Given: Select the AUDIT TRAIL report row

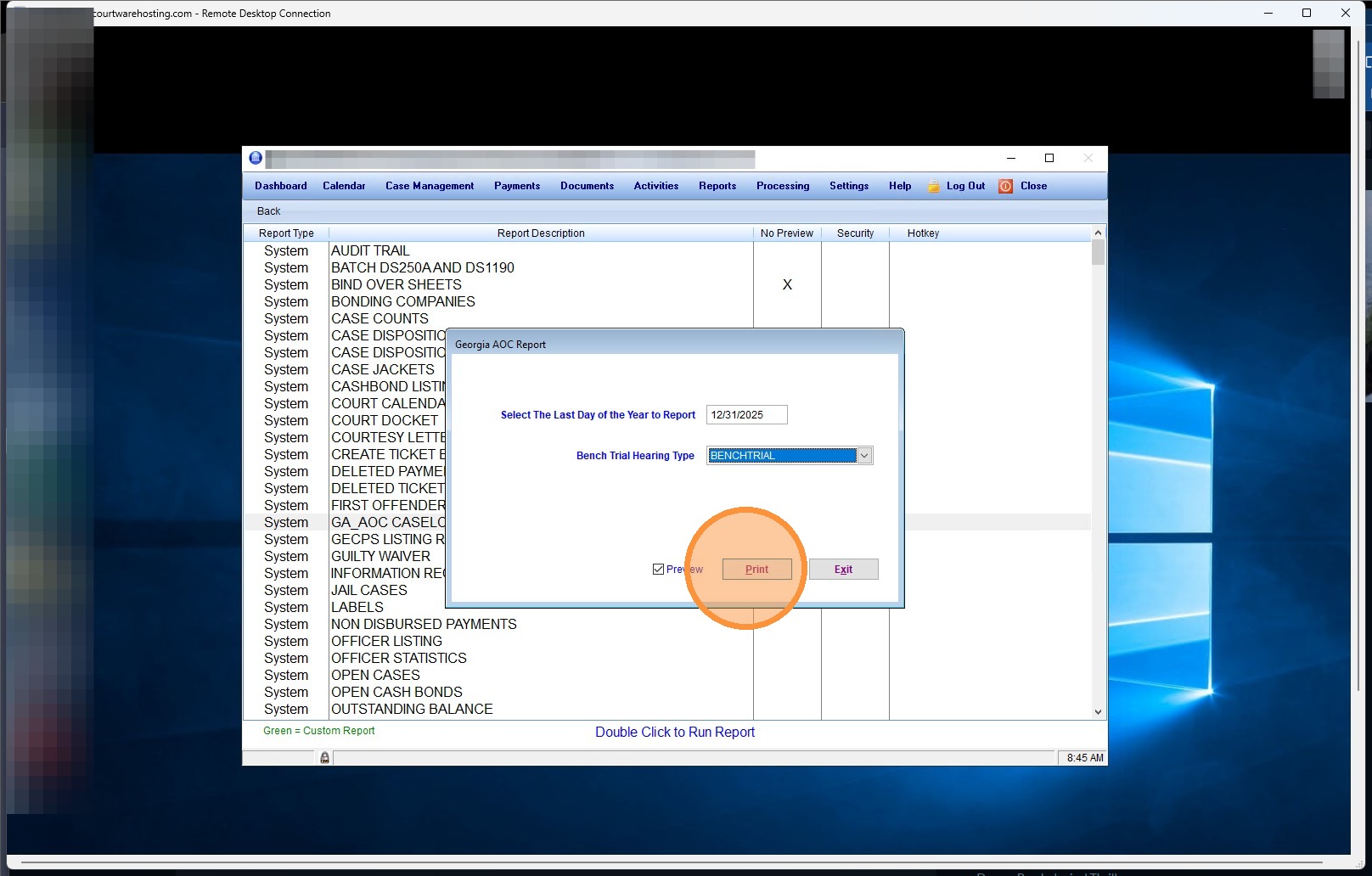Looking at the screenshot, I should pos(370,251).
